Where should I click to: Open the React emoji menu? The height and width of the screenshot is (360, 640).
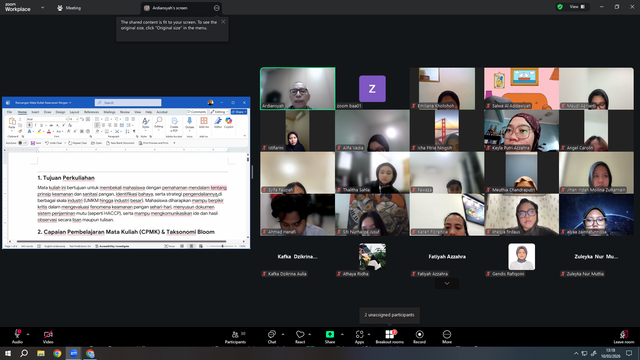[300, 337]
